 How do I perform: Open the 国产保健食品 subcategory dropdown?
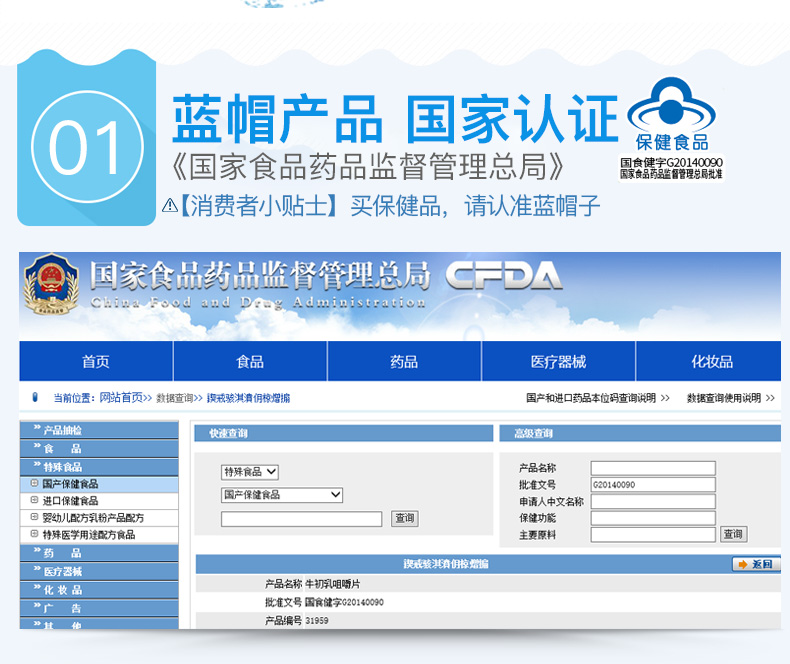click(x=282, y=495)
